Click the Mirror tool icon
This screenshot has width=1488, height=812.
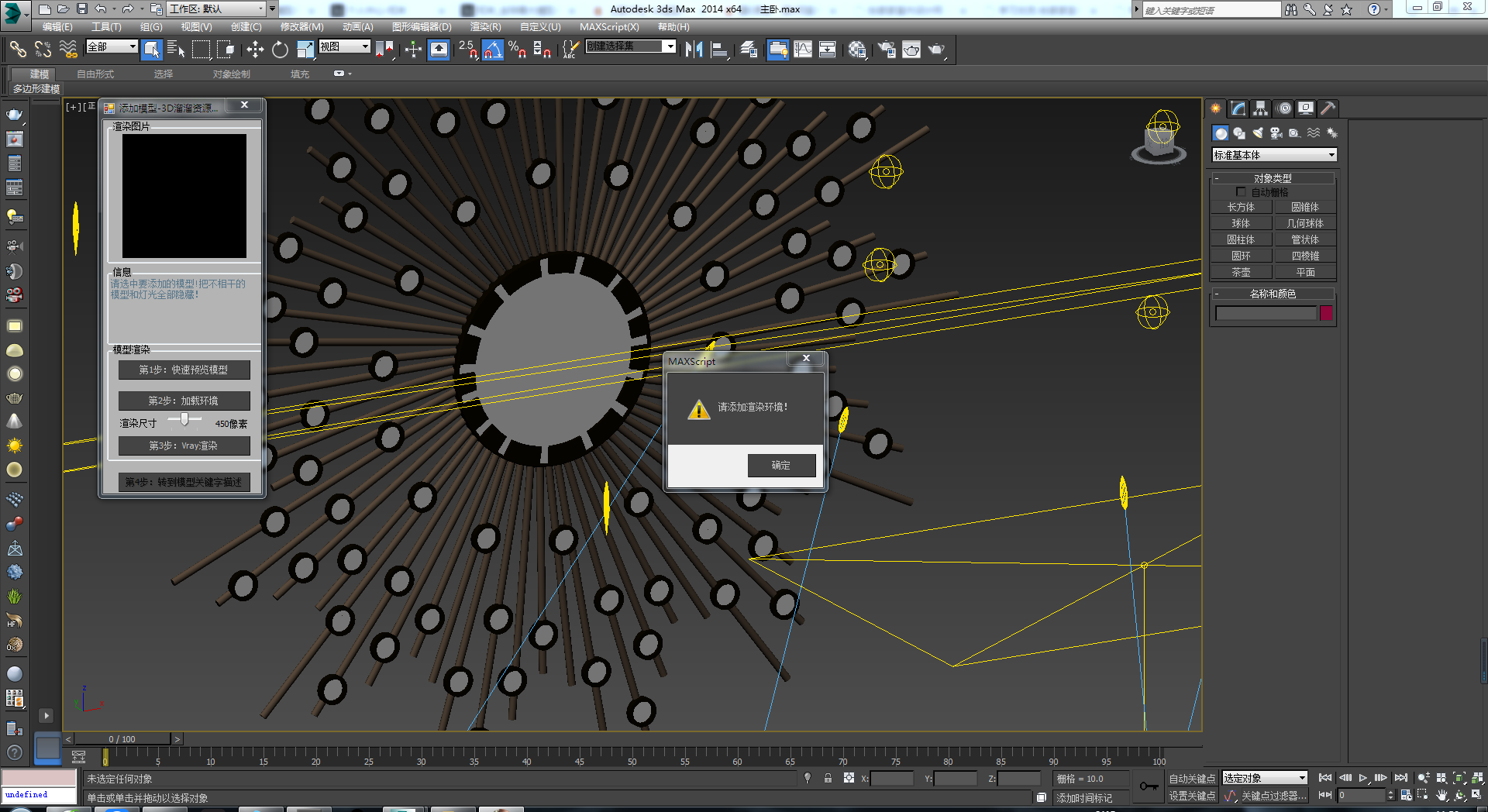(694, 50)
